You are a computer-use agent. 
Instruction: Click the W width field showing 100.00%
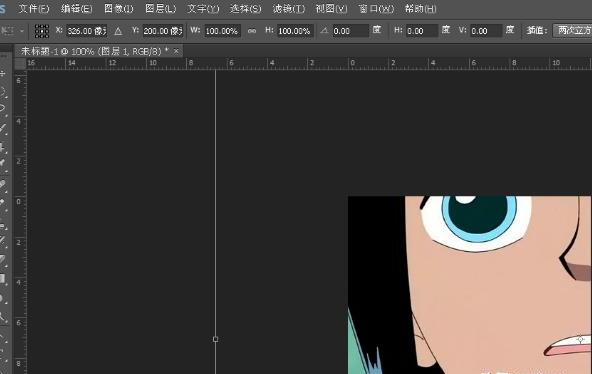coord(222,31)
